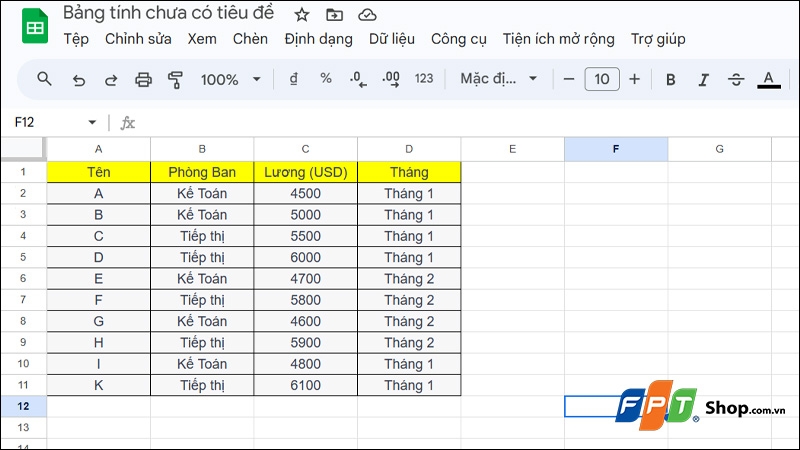Open the 123 number formats menu
The image size is (800, 450).
[x=423, y=79]
